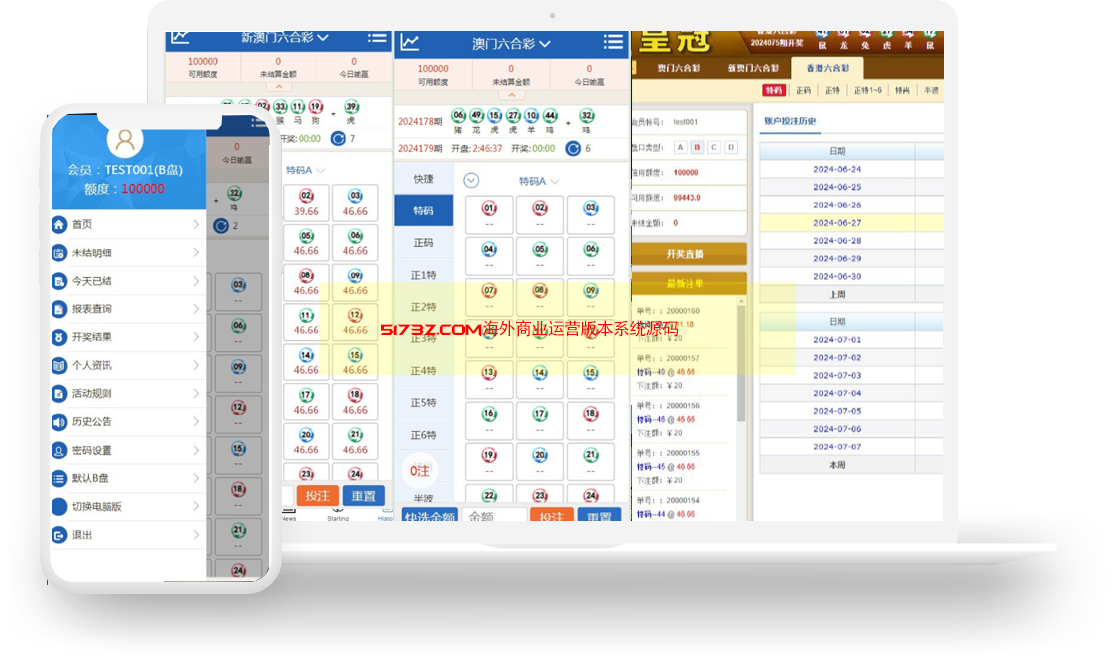Tap the 切换电脑版 blue circle icon
This screenshot has width=1114, height=657.
pyautogui.click(x=59, y=506)
